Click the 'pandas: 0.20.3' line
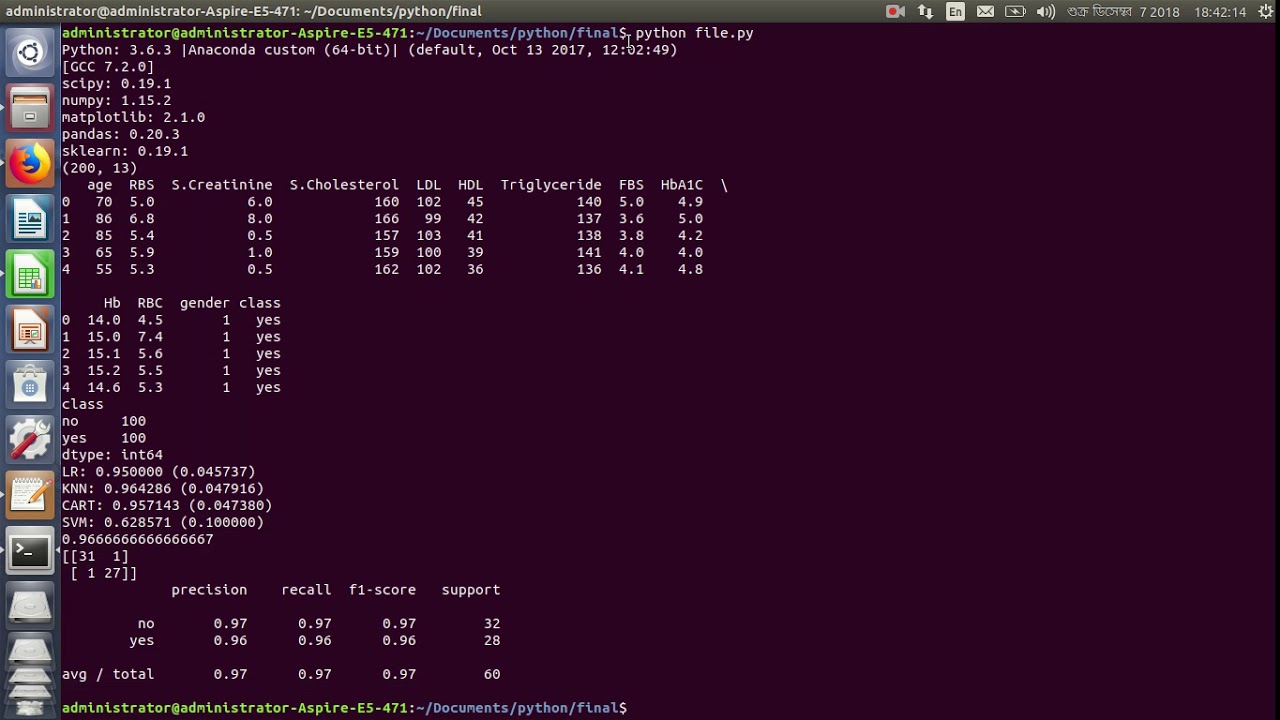The height and width of the screenshot is (720, 1280). 121,134
